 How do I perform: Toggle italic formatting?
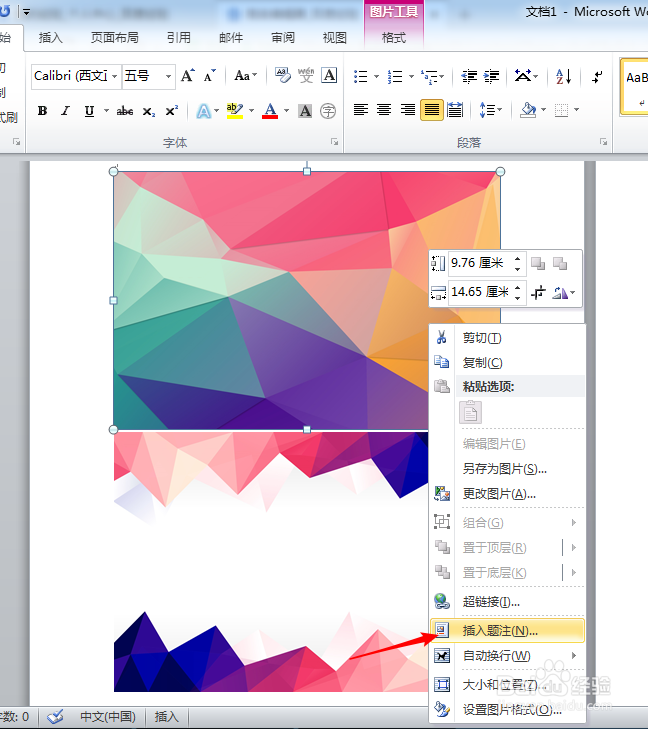point(66,111)
